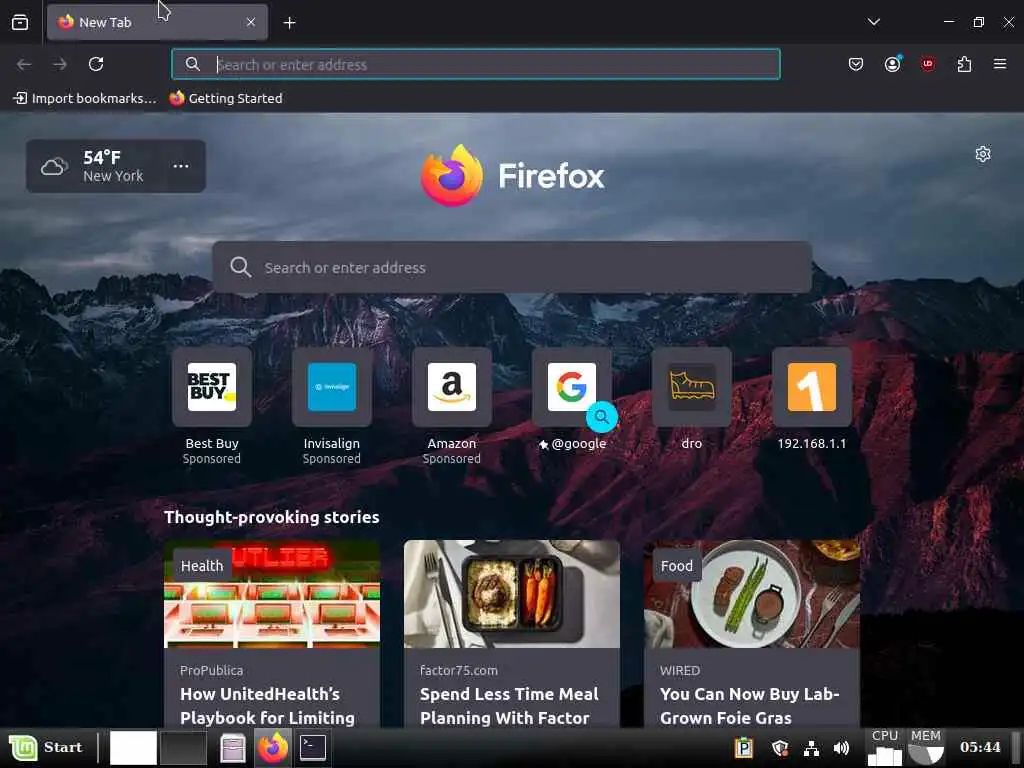The image size is (1024, 768).
Task: Reload the current page
Action: [96, 64]
